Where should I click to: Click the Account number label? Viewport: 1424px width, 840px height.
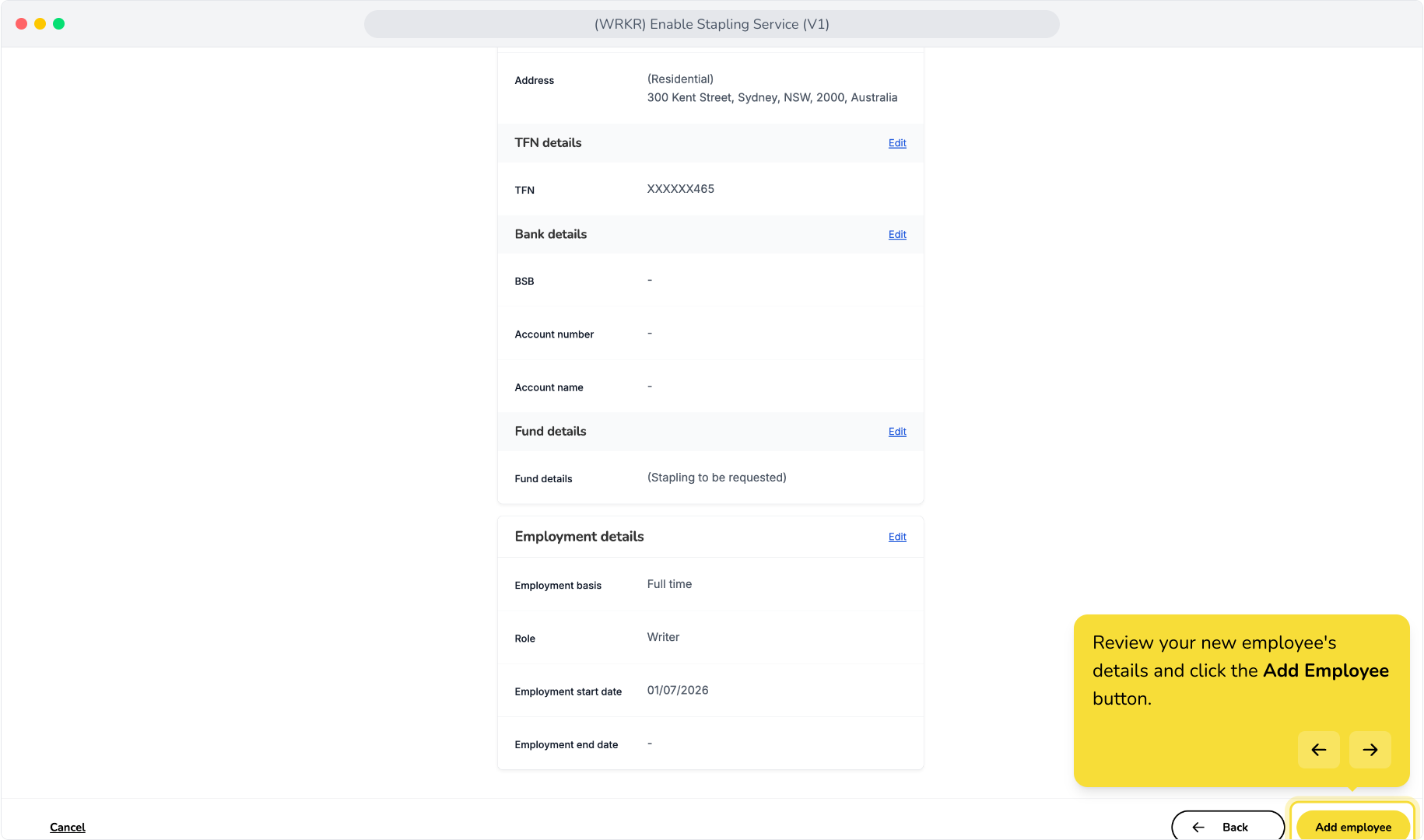coord(554,334)
